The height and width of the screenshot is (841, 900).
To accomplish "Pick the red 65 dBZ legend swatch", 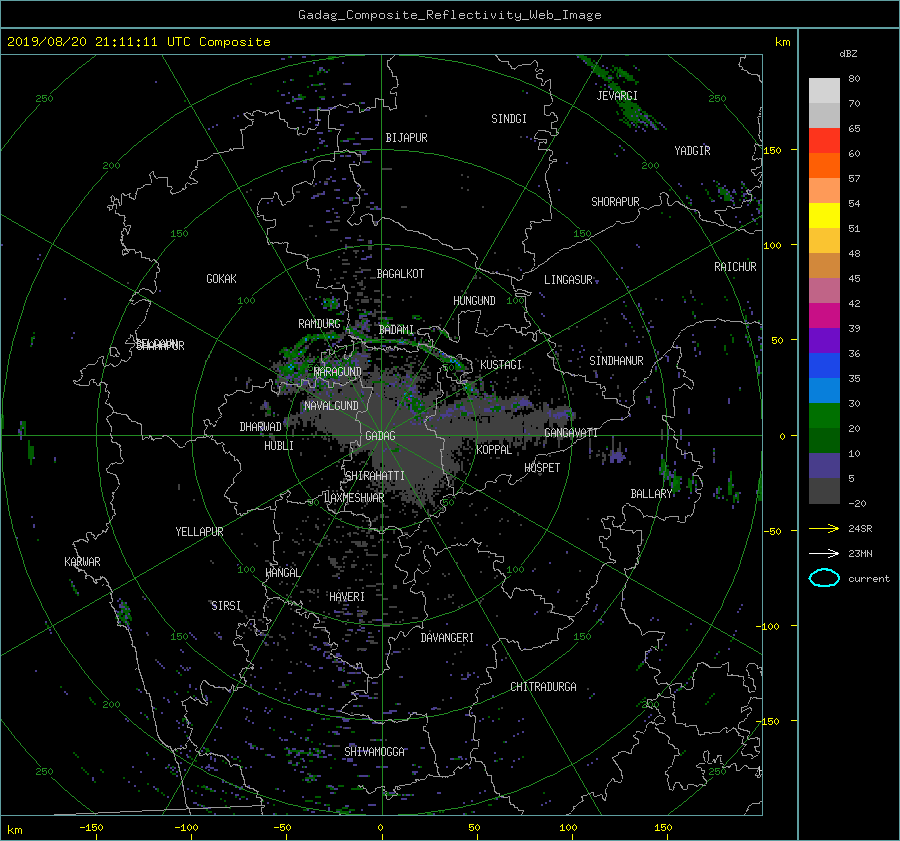I will [x=824, y=140].
